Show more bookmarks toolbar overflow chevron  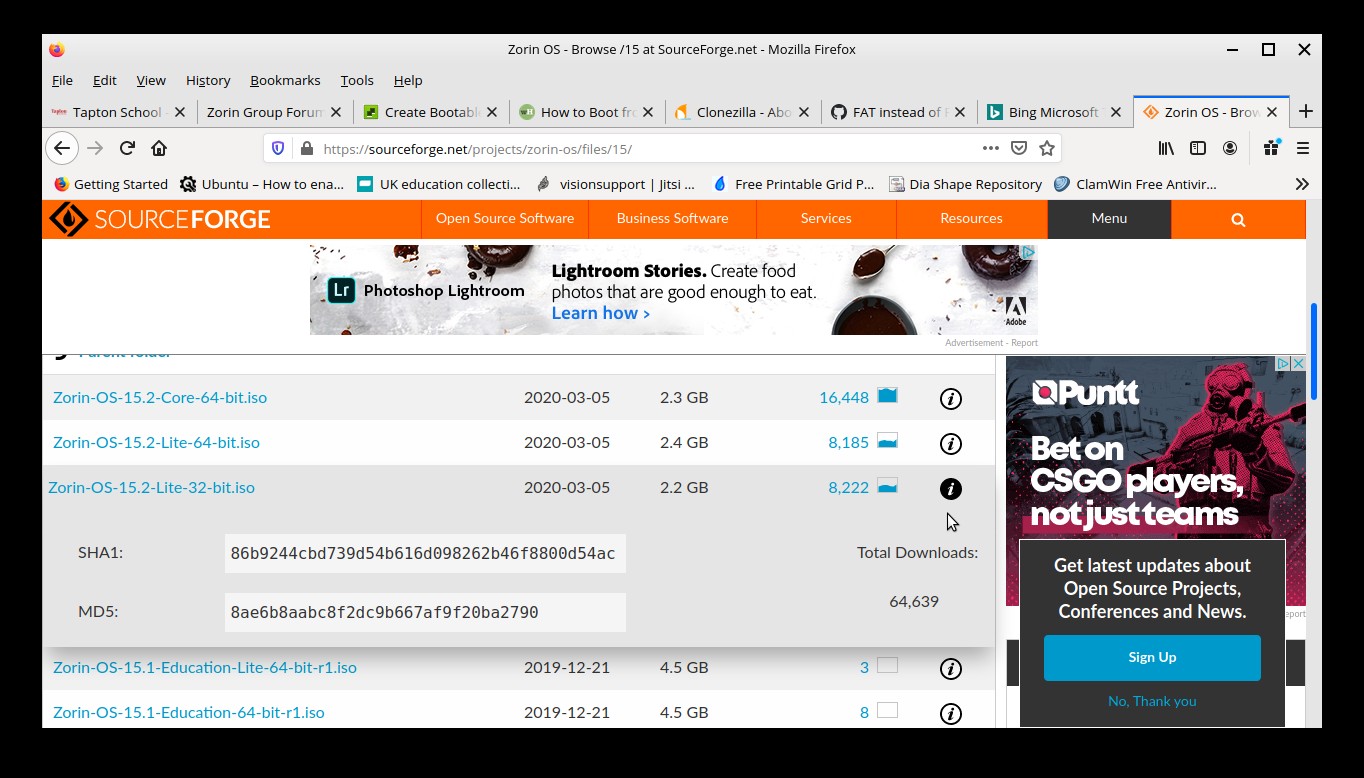pos(1301,184)
